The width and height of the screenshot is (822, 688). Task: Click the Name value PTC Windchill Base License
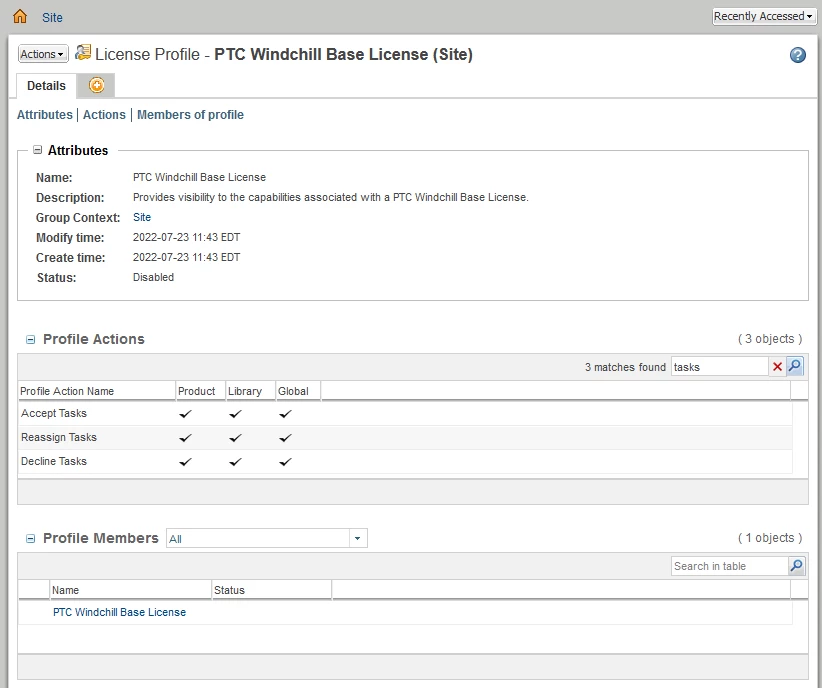pyautogui.click(x=199, y=177)
